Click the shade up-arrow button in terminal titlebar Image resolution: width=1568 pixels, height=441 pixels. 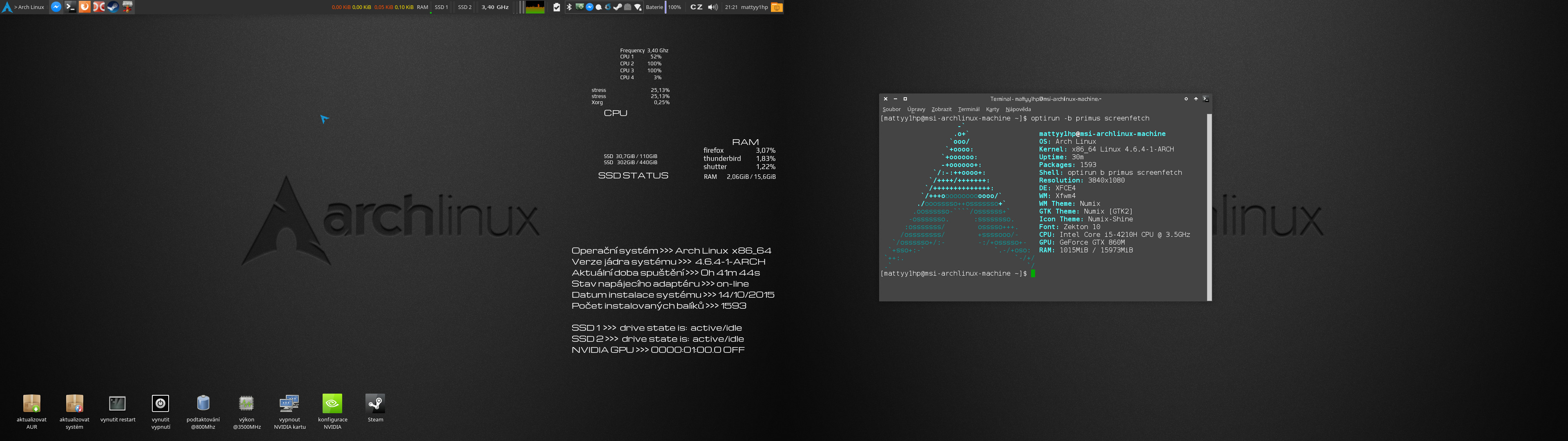pos(1196,99)
